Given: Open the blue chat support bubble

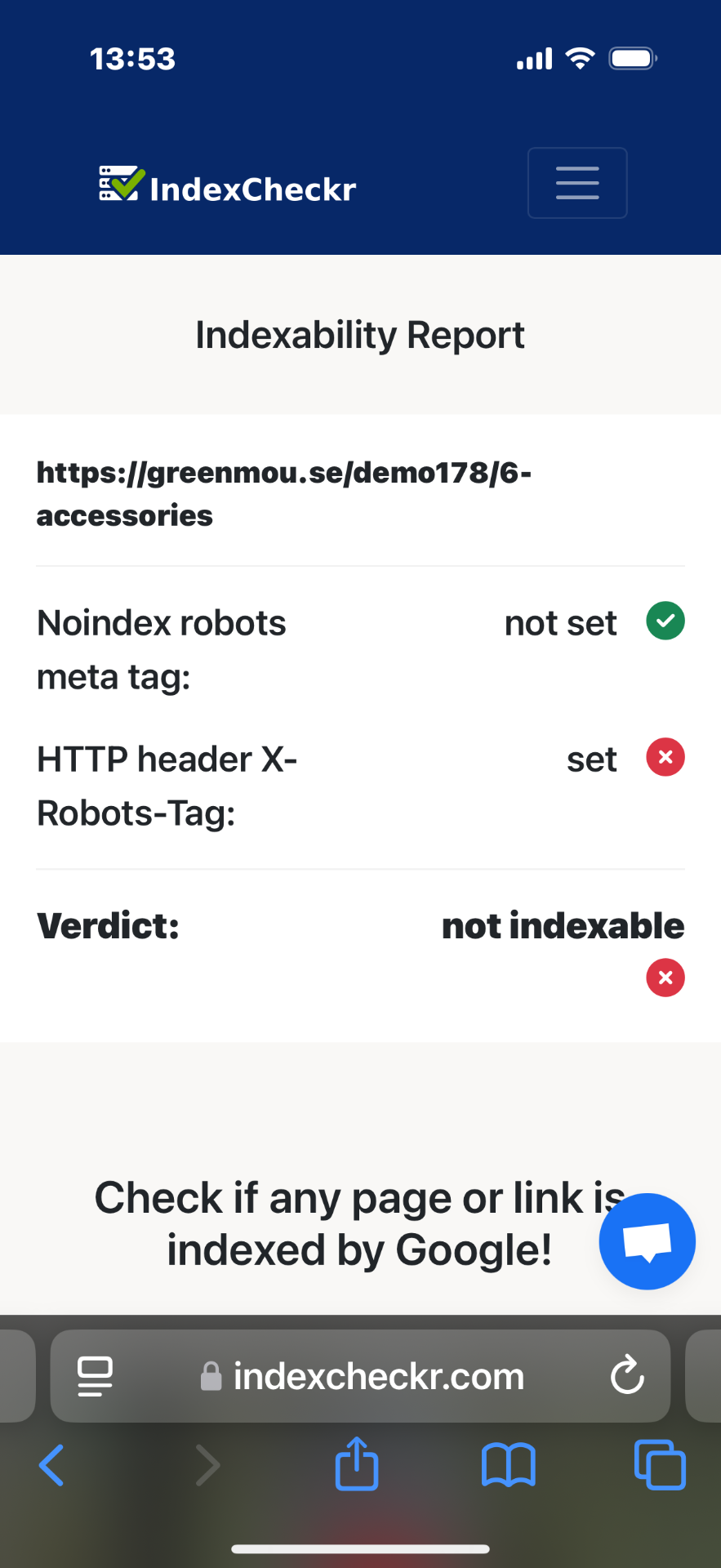Looking at the screenshot, I should (648, 1241).
